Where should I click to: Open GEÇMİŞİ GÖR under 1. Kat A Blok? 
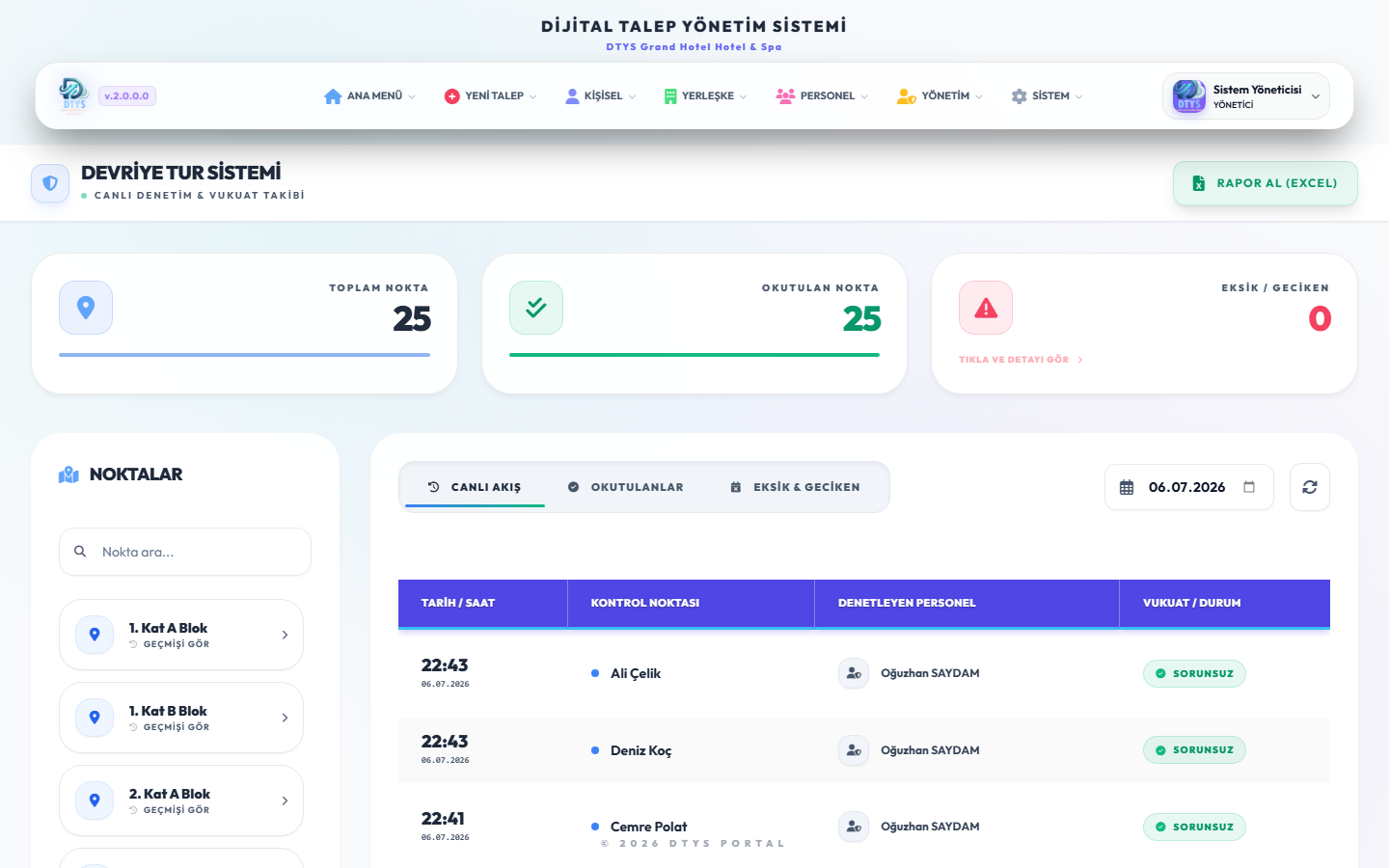pyautogui.click(x=170, y=644)
